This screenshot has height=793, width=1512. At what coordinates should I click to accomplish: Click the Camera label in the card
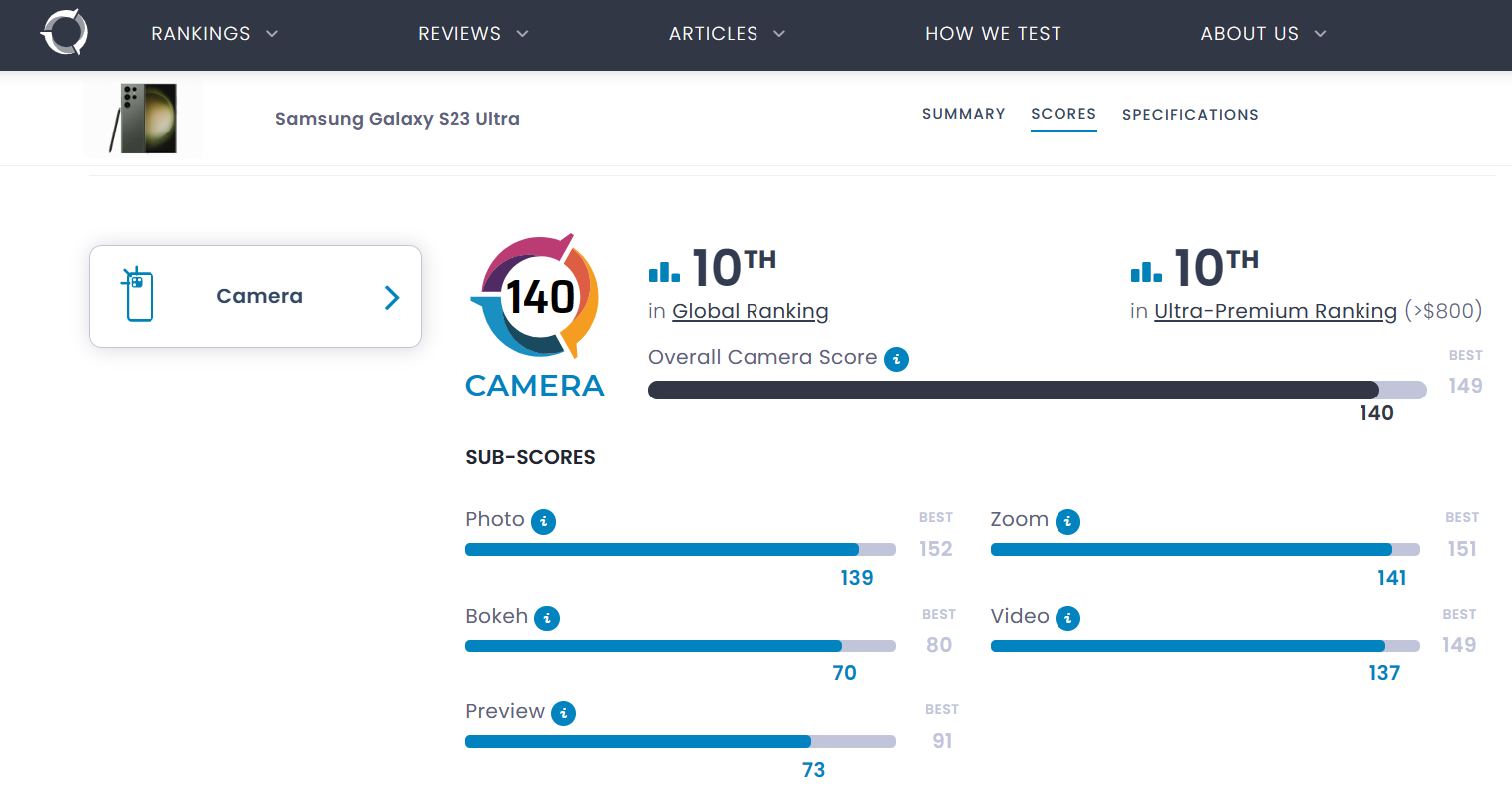click(x=259, y=296)
